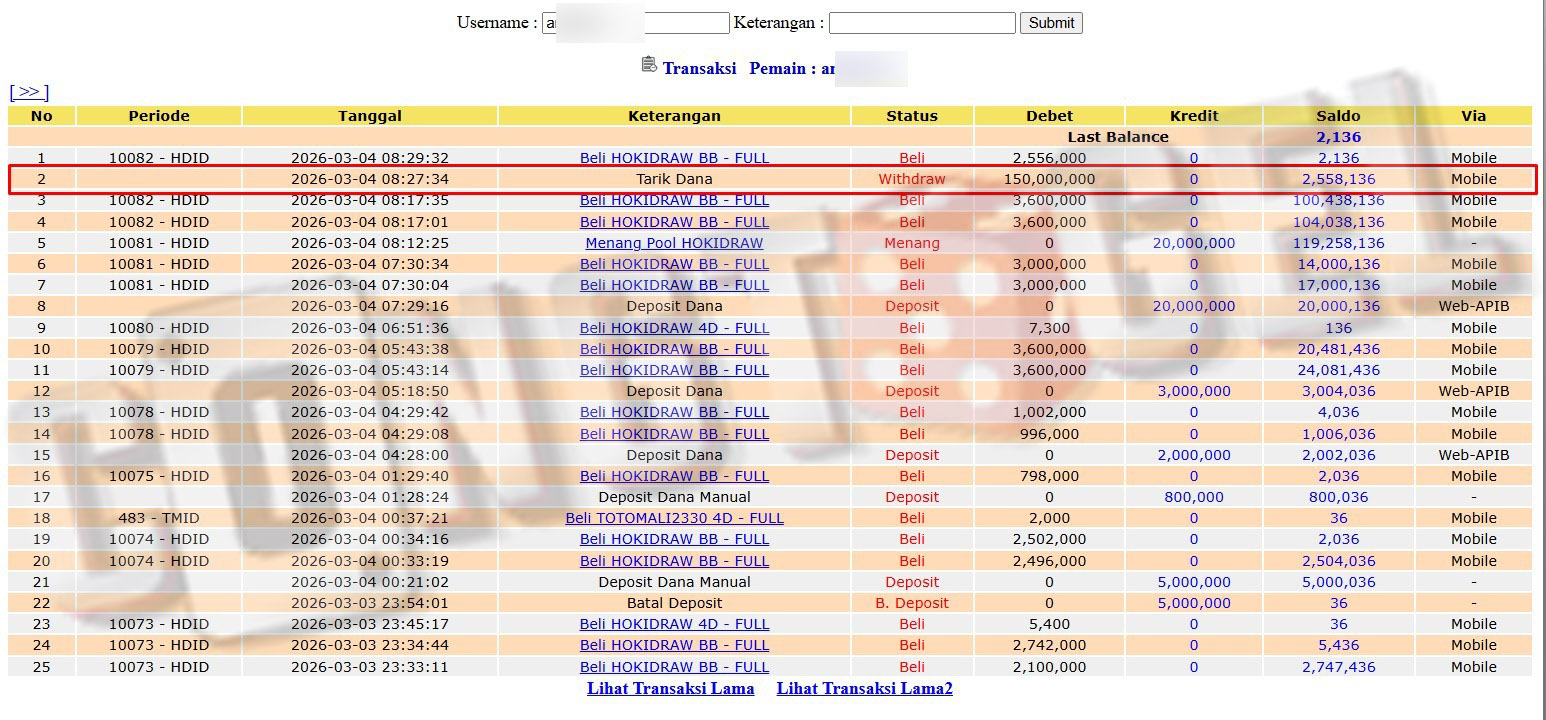Click the transaction clipboard icon beside Transaksi

pos(649,65)
